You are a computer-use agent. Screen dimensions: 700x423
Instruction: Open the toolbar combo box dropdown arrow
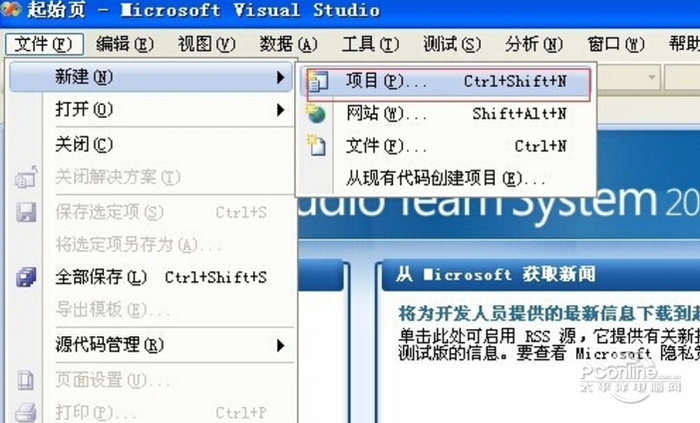click(652, 77)
